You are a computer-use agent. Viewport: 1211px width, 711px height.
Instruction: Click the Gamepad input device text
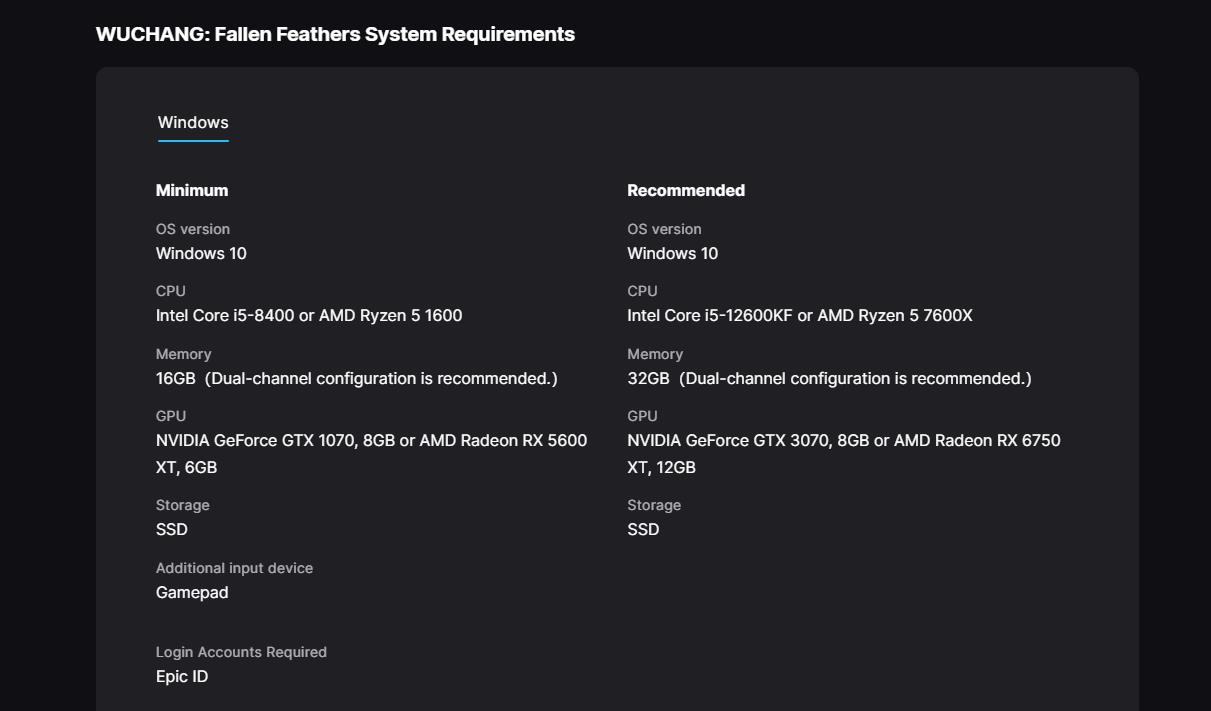[192, 593]
